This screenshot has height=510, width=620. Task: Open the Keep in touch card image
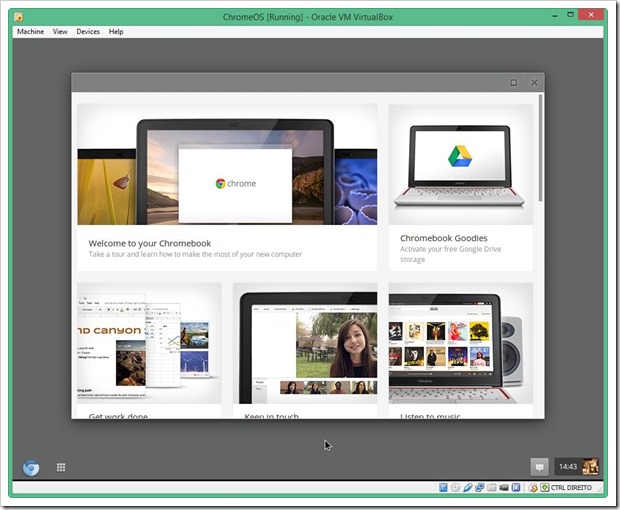(305, 343)
